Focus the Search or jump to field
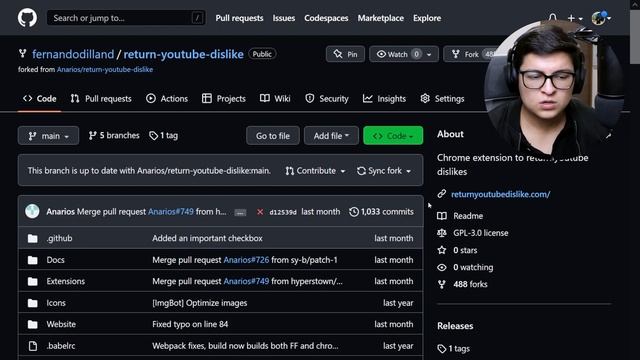The width and height of the screenshot is (640, 360). pyautogui.click(x=126, y=18)
